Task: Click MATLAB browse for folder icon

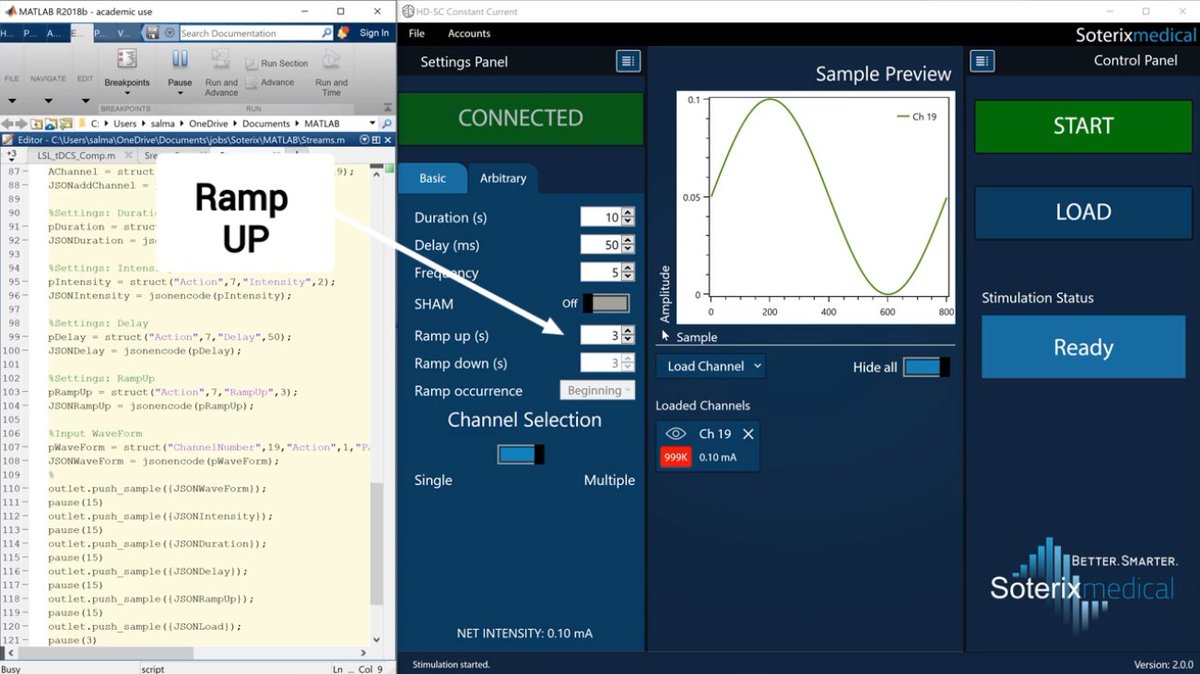Action: point(50,123)
